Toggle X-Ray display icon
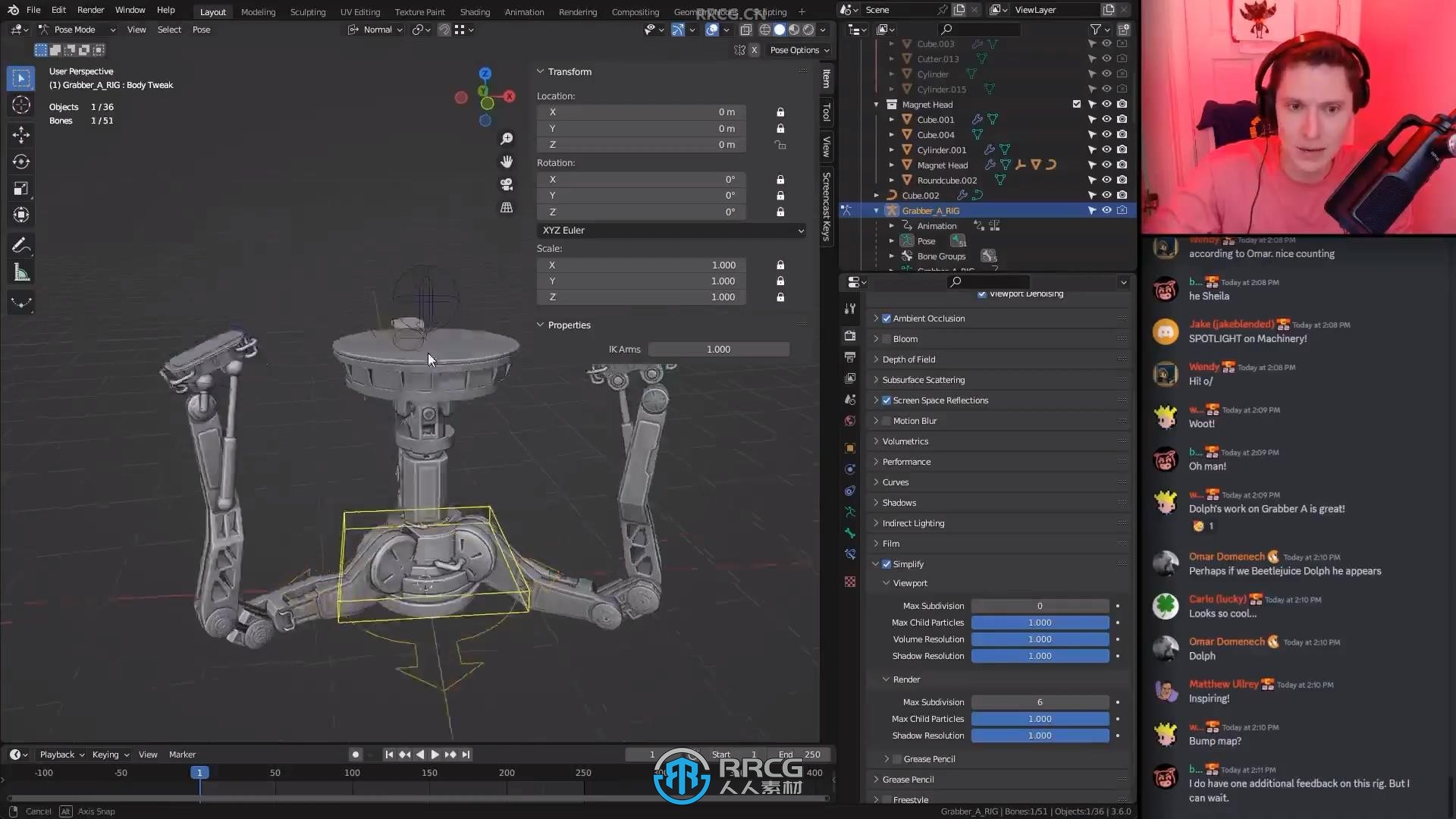This screenshot has width=1456, height=819. pos(745,30)
